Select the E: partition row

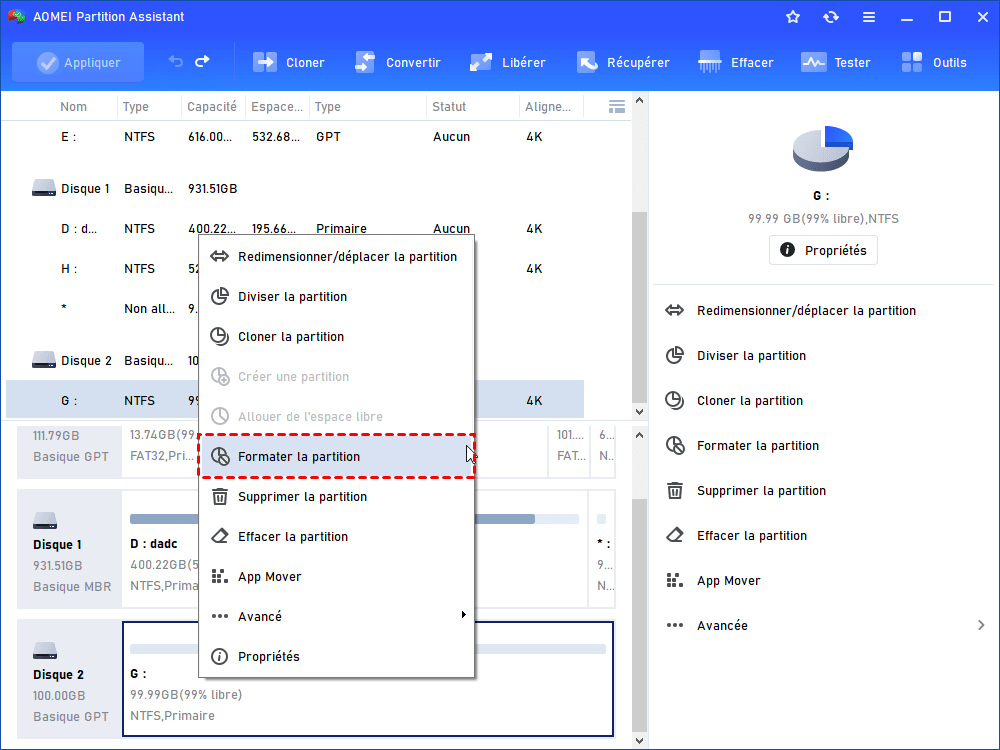300,137
